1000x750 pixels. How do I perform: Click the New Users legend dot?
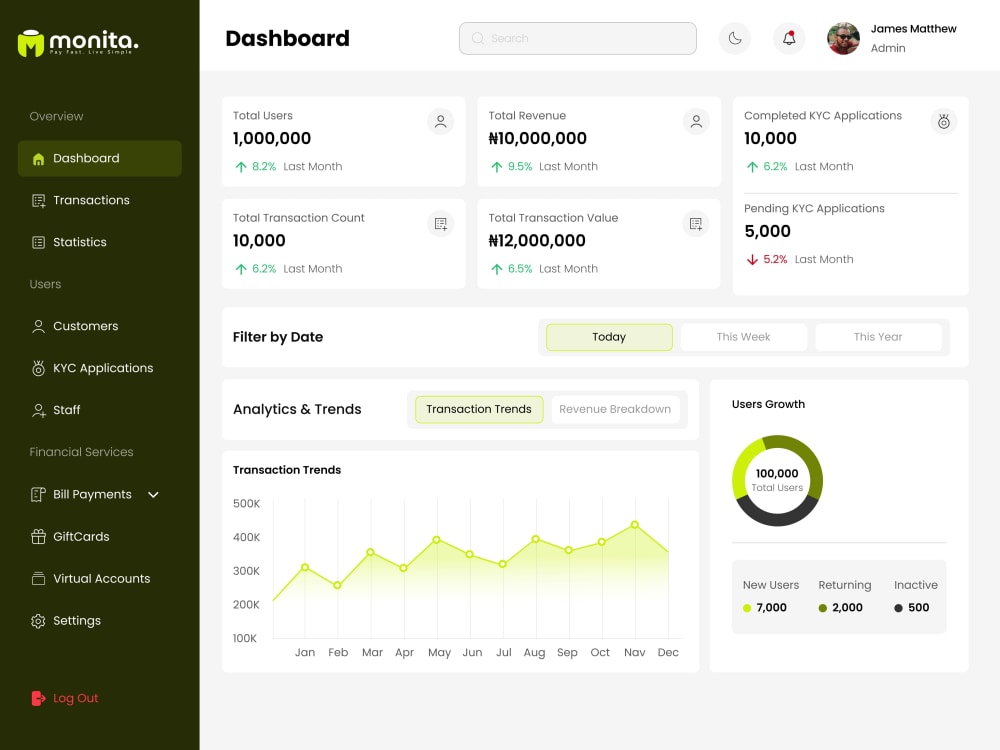pyautogui.click(x=747, y=608)
